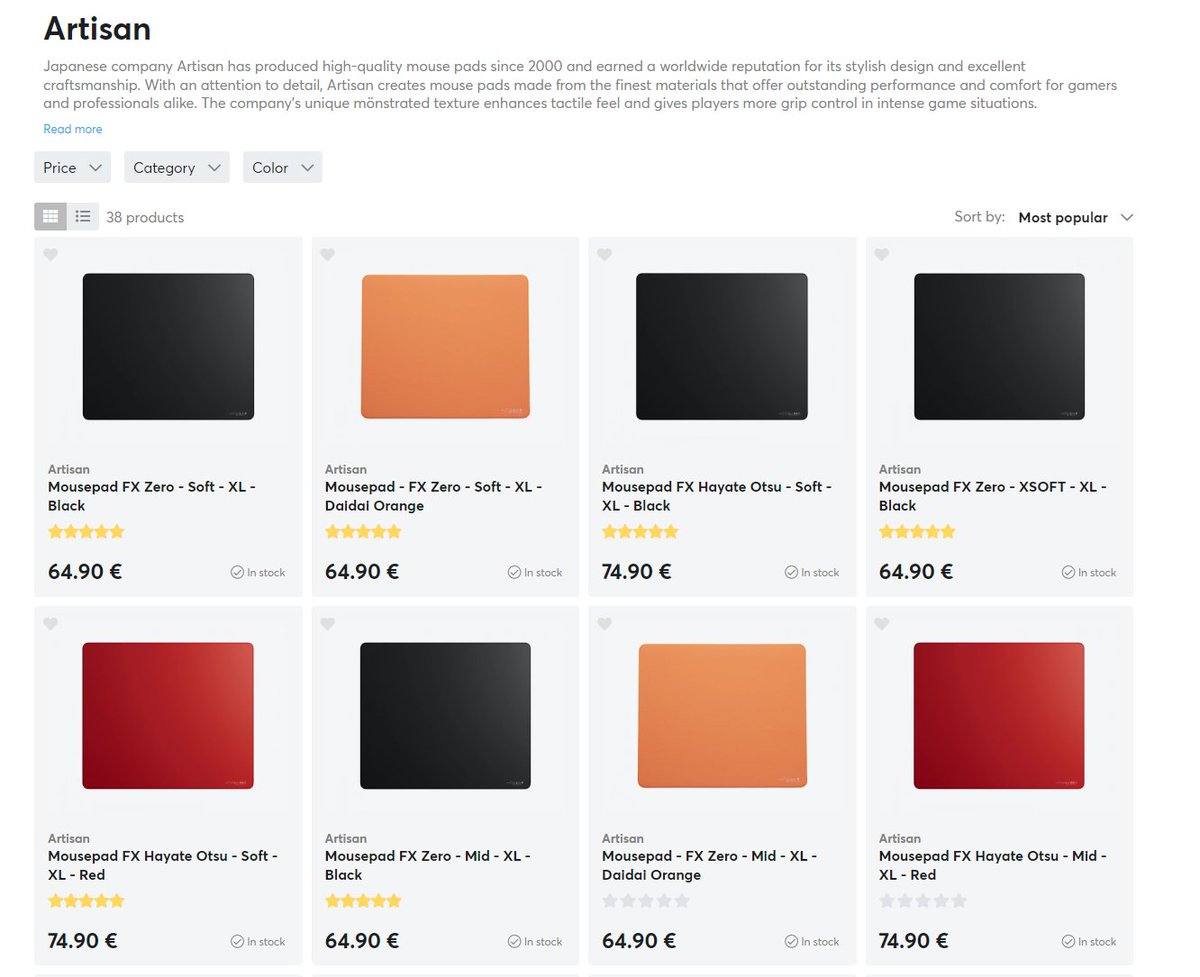Open the Color filter dropdown
Image resolution: width=1200 pixels, height=977 pixels.
pos(283,167)
